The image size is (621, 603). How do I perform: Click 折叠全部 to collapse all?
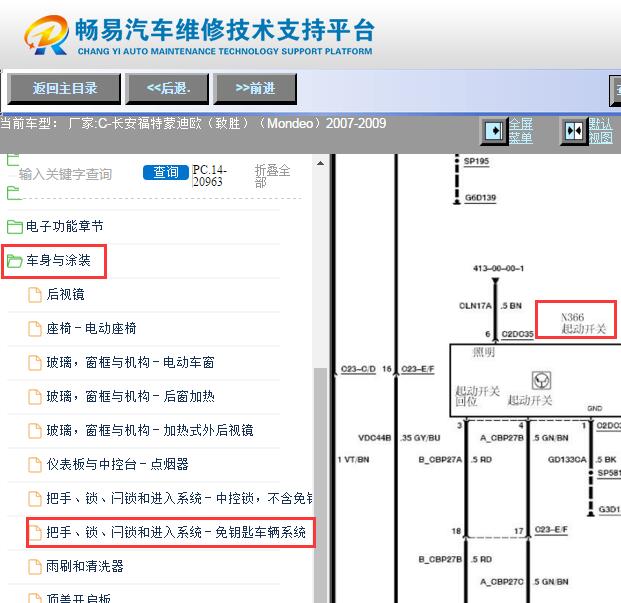pos(272,176)
